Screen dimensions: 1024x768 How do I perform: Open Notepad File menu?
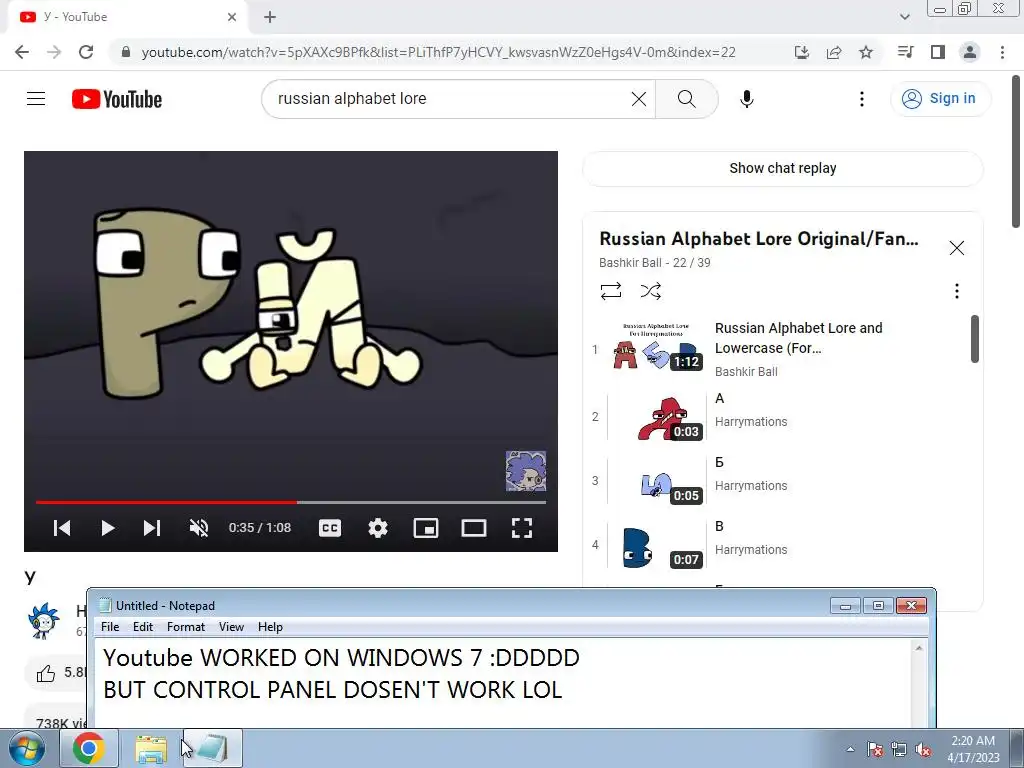click(110, 627)
